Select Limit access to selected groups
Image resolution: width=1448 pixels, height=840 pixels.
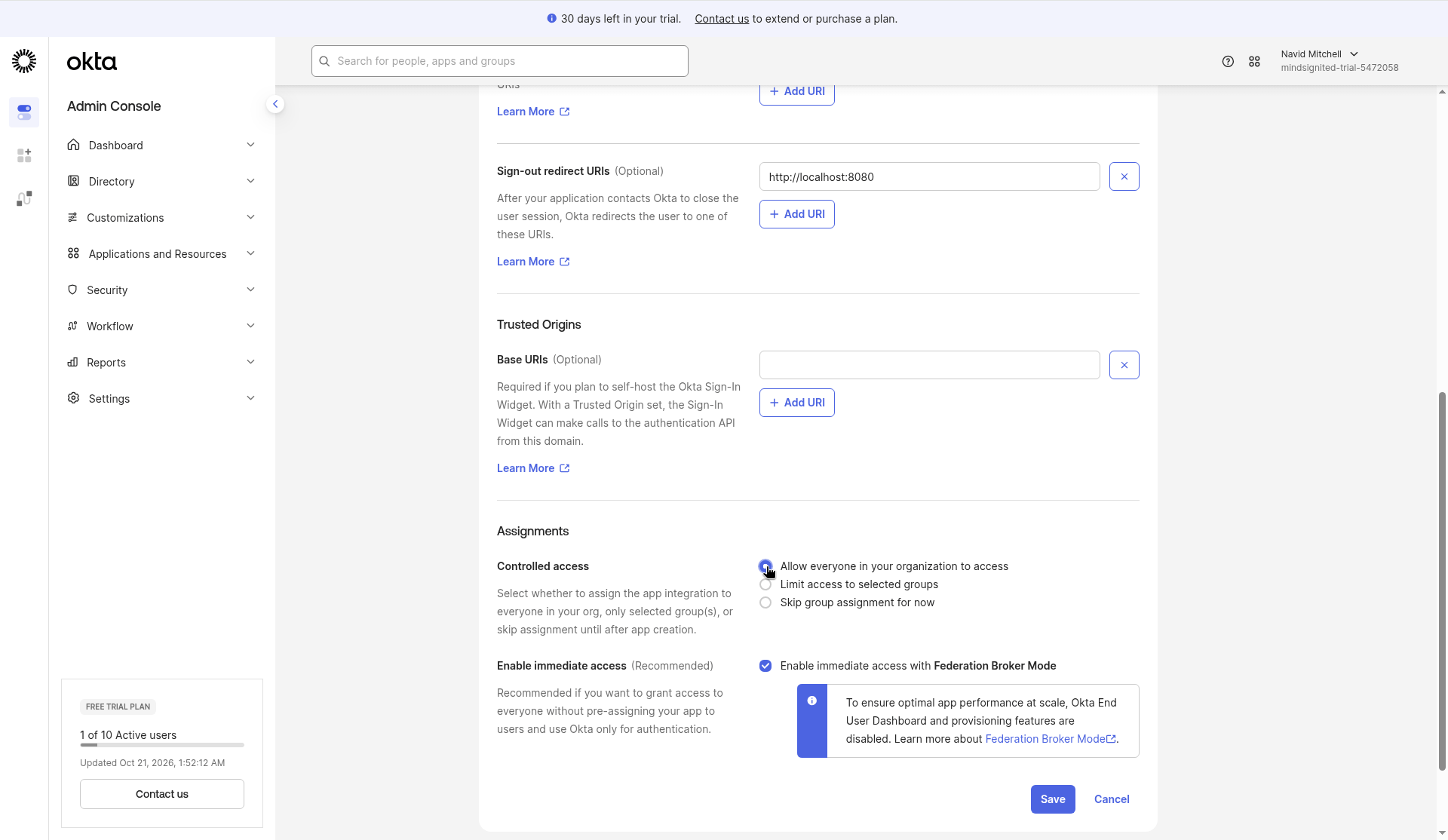coord(765,584)
